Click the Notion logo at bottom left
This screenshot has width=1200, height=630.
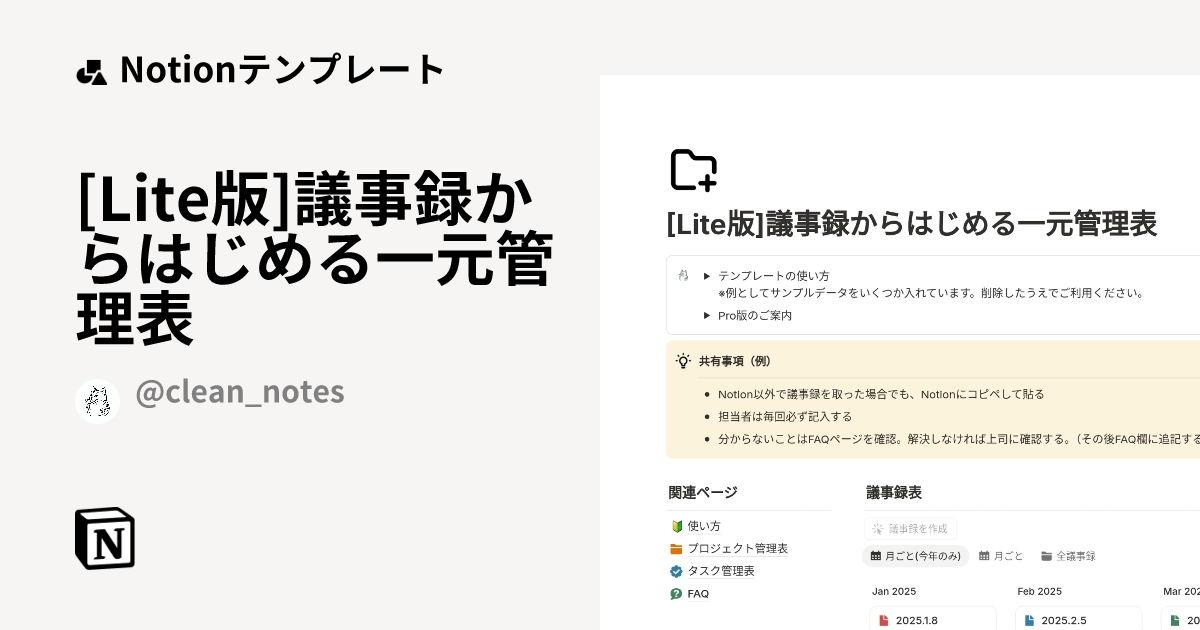click(105, 538)
